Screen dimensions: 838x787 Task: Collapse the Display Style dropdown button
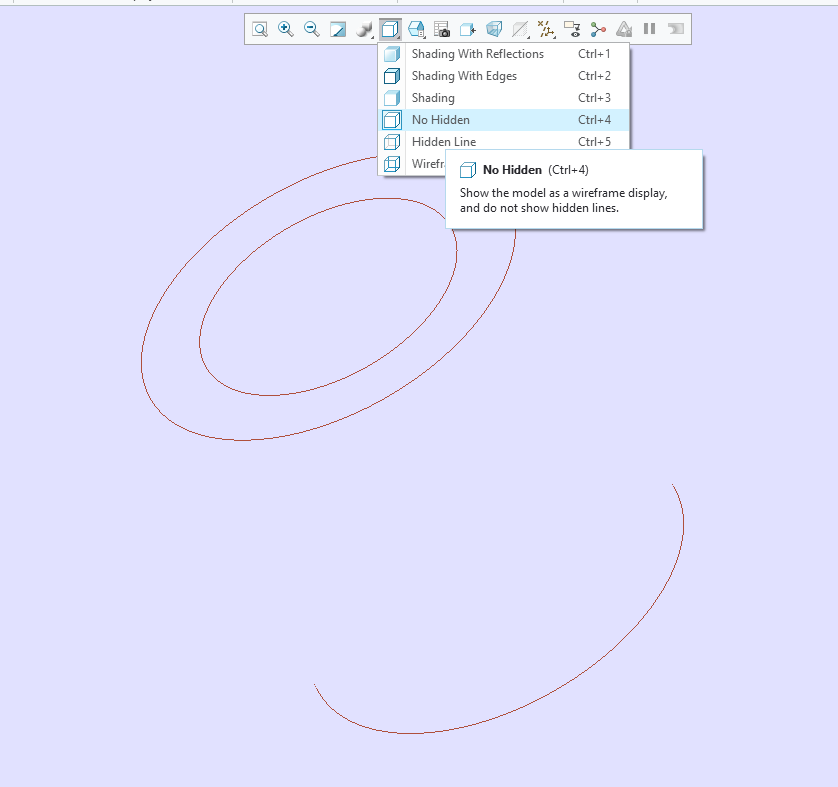click(390, 29)
